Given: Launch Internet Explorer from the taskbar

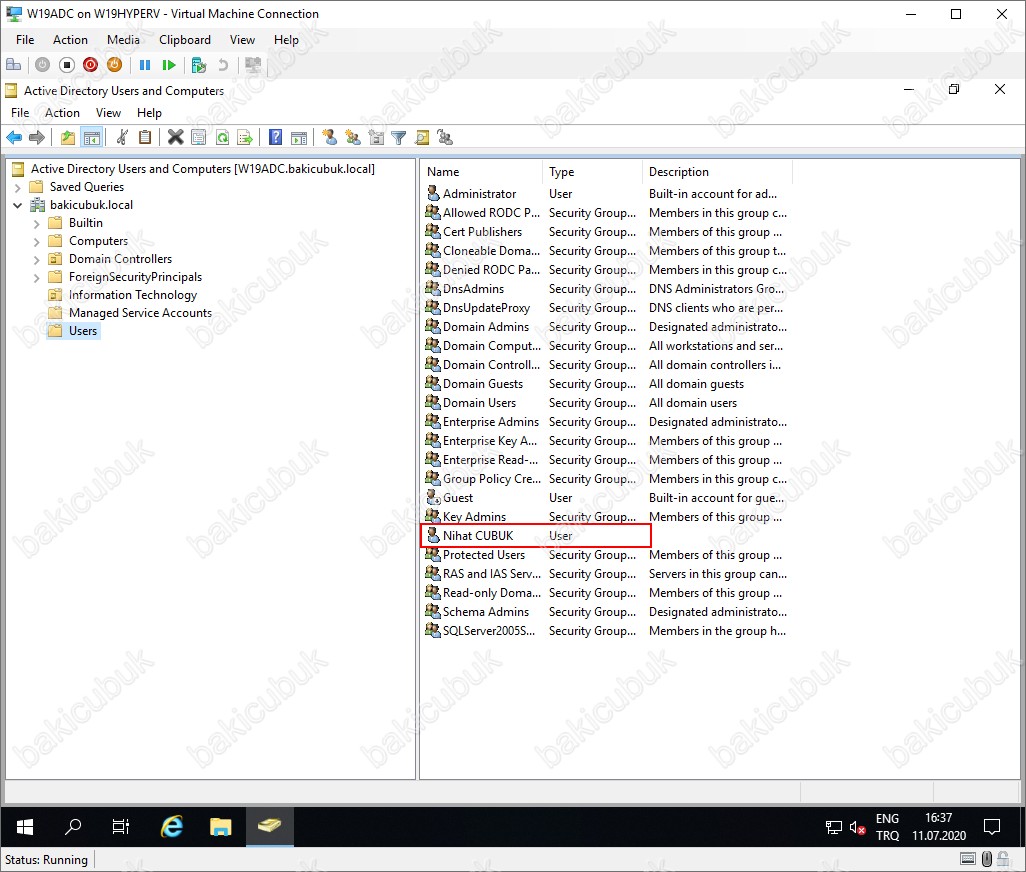Looking at the screenshot, I should tap(172, 828).
